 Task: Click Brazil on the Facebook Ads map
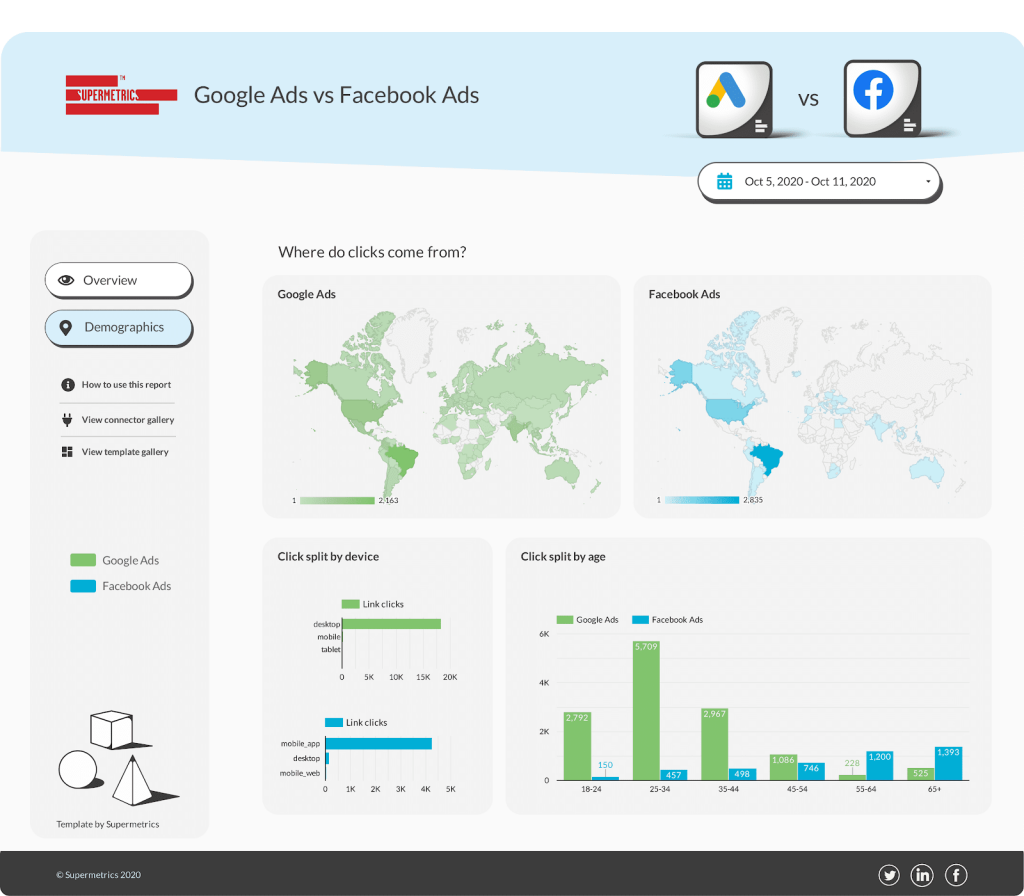click(766, 457)
